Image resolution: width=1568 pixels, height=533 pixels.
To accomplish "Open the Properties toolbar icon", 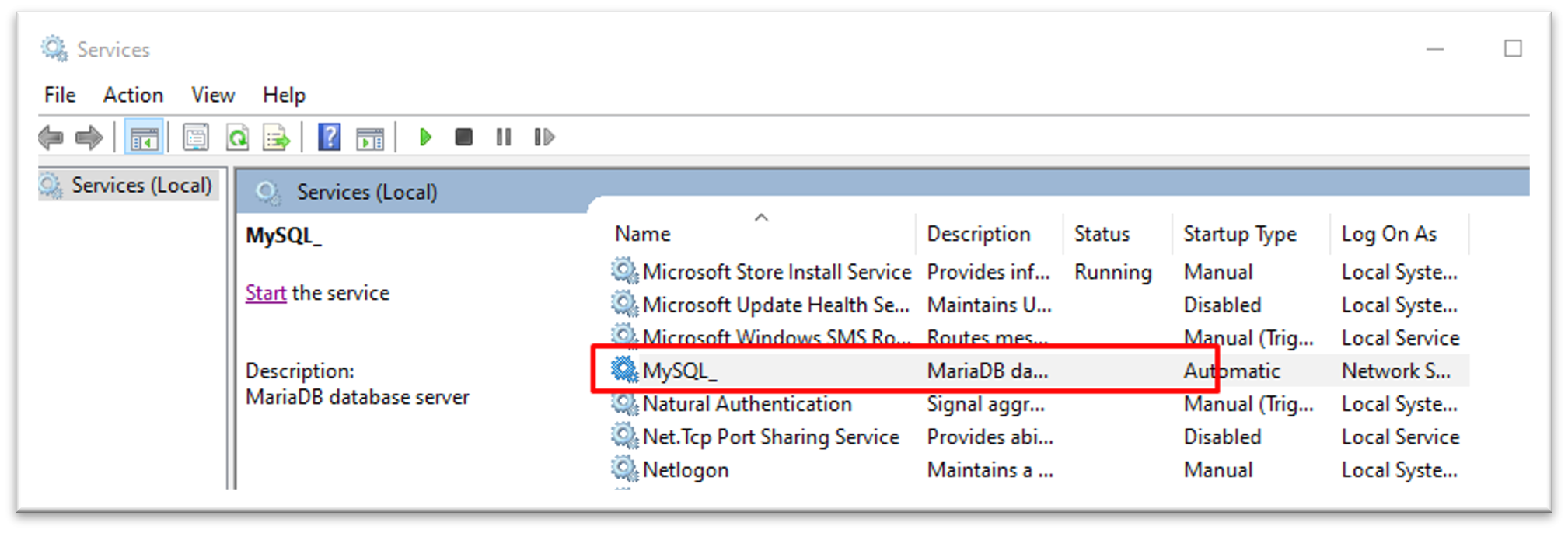I will coord(196,138).
